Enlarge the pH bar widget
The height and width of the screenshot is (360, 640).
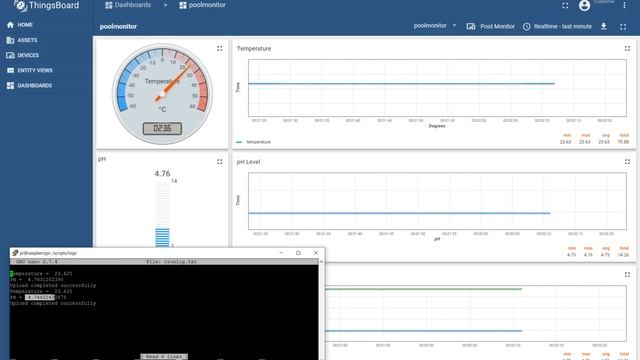click(x=220, y=162)
